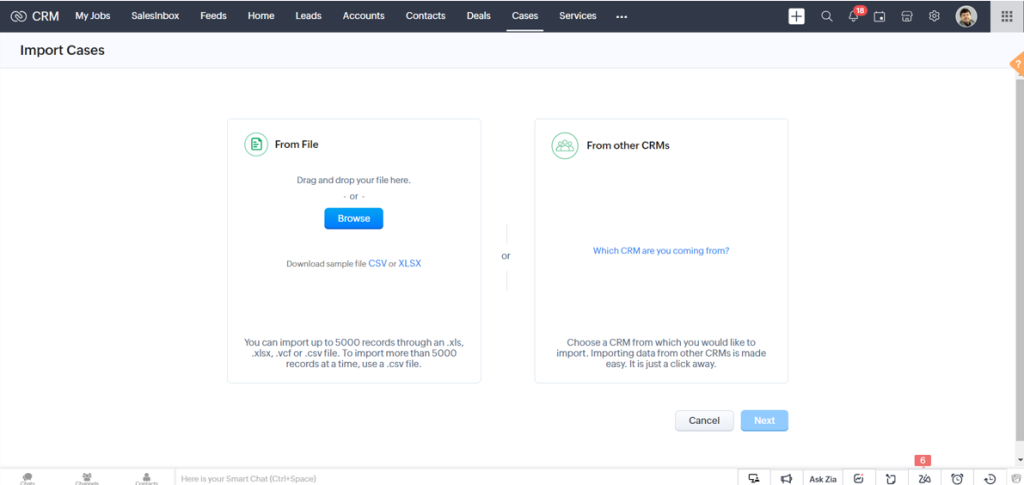Expand more modules with ellipsis menu

tap(622, 17)
